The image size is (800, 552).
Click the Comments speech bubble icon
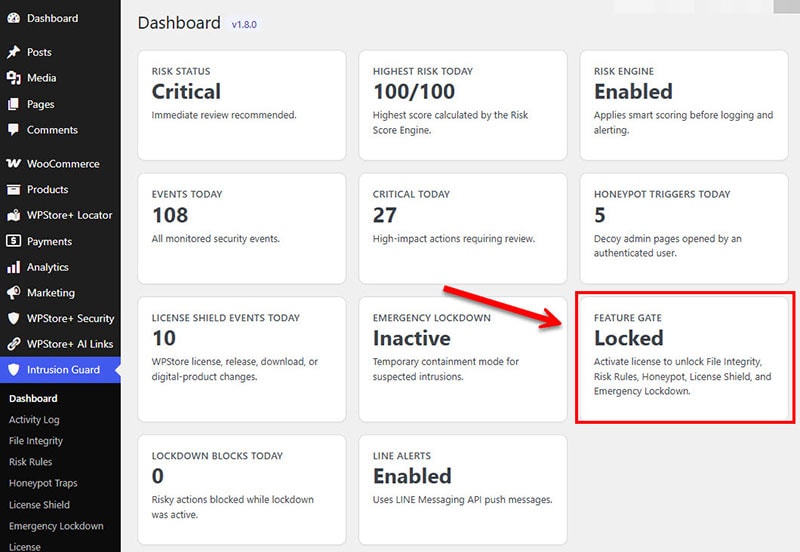[x=14, y=130]
